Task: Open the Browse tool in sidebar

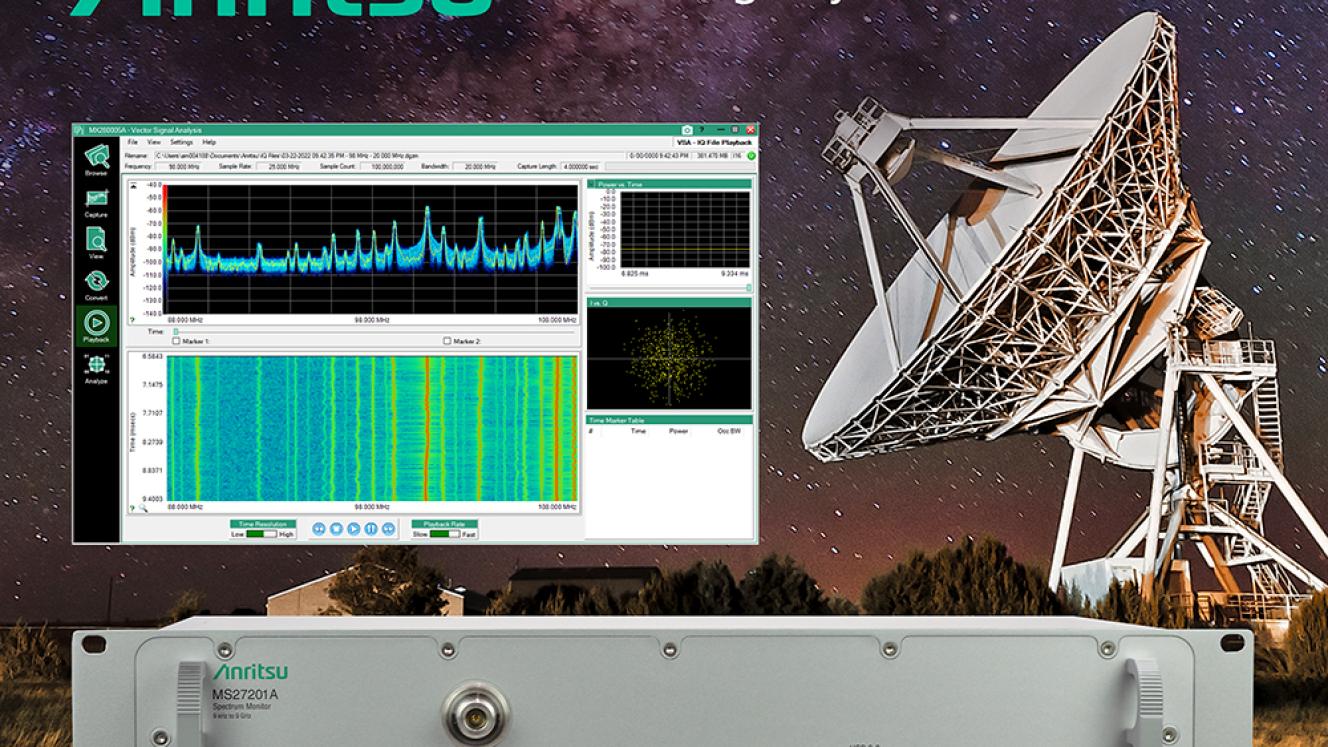Action: click(96, 159)
